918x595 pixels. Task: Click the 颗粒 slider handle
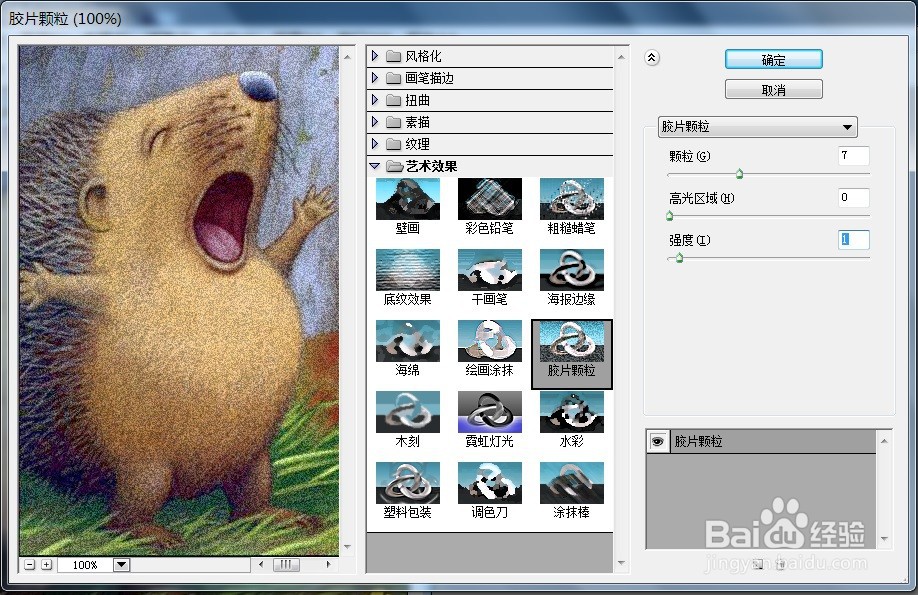tap(739, 174)
